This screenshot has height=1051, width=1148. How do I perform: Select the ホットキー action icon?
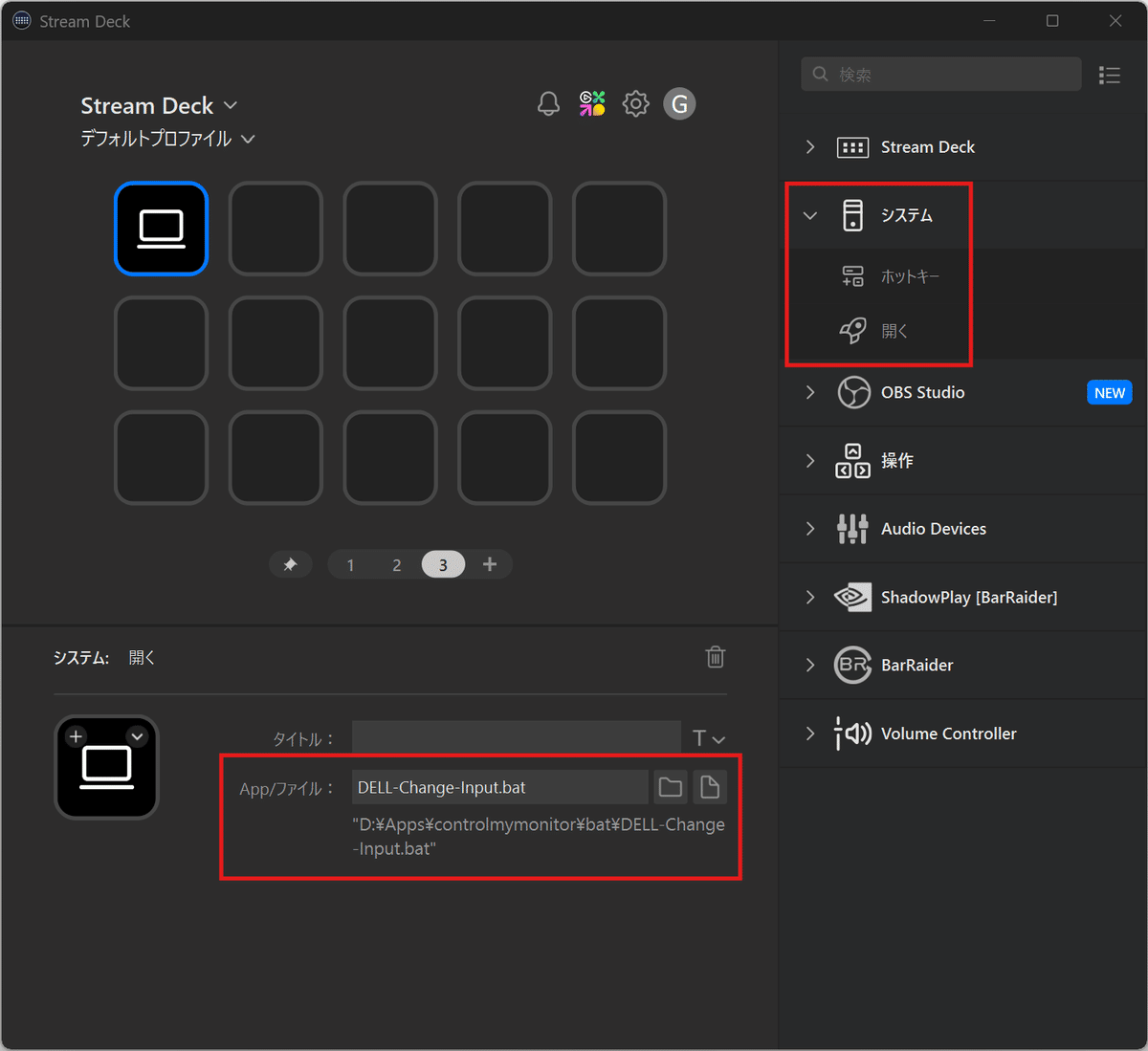852,275
